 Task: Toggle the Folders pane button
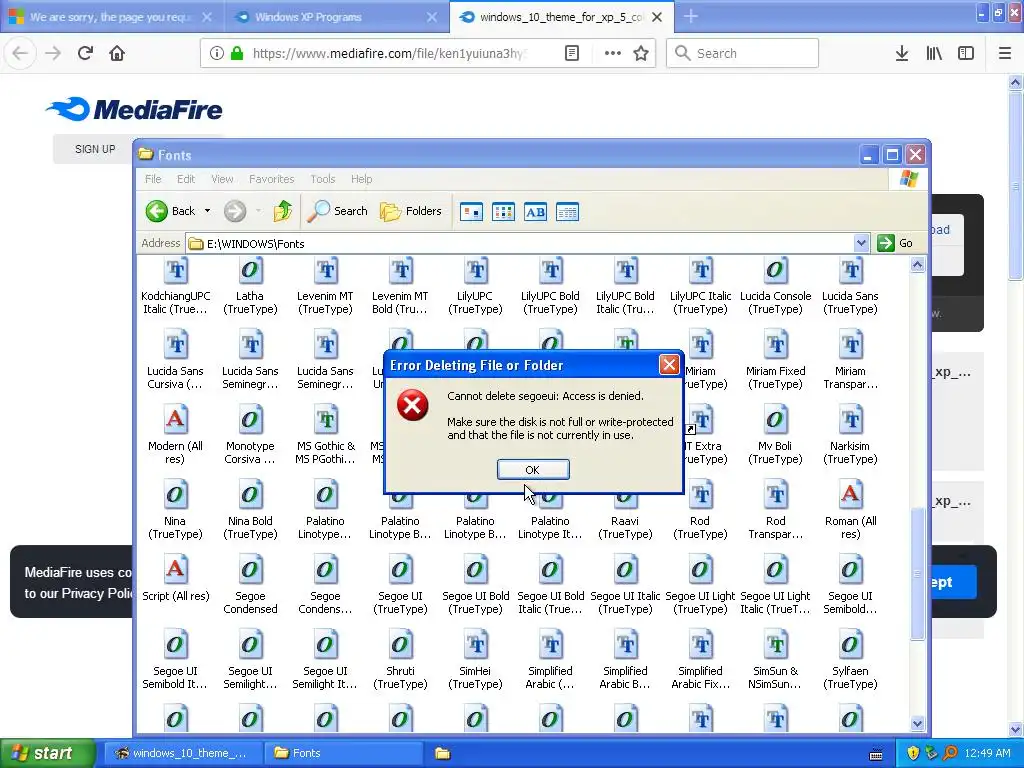click(x=411, y=211)
